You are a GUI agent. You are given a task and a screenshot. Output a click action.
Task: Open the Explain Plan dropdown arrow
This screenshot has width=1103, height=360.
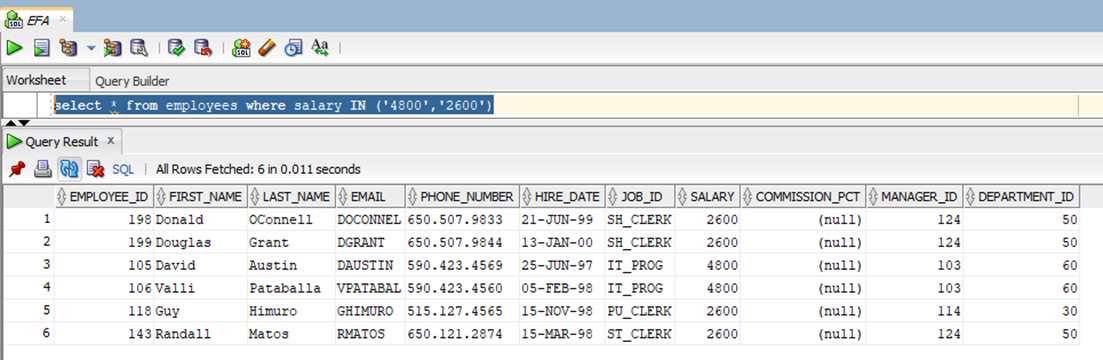91,49
